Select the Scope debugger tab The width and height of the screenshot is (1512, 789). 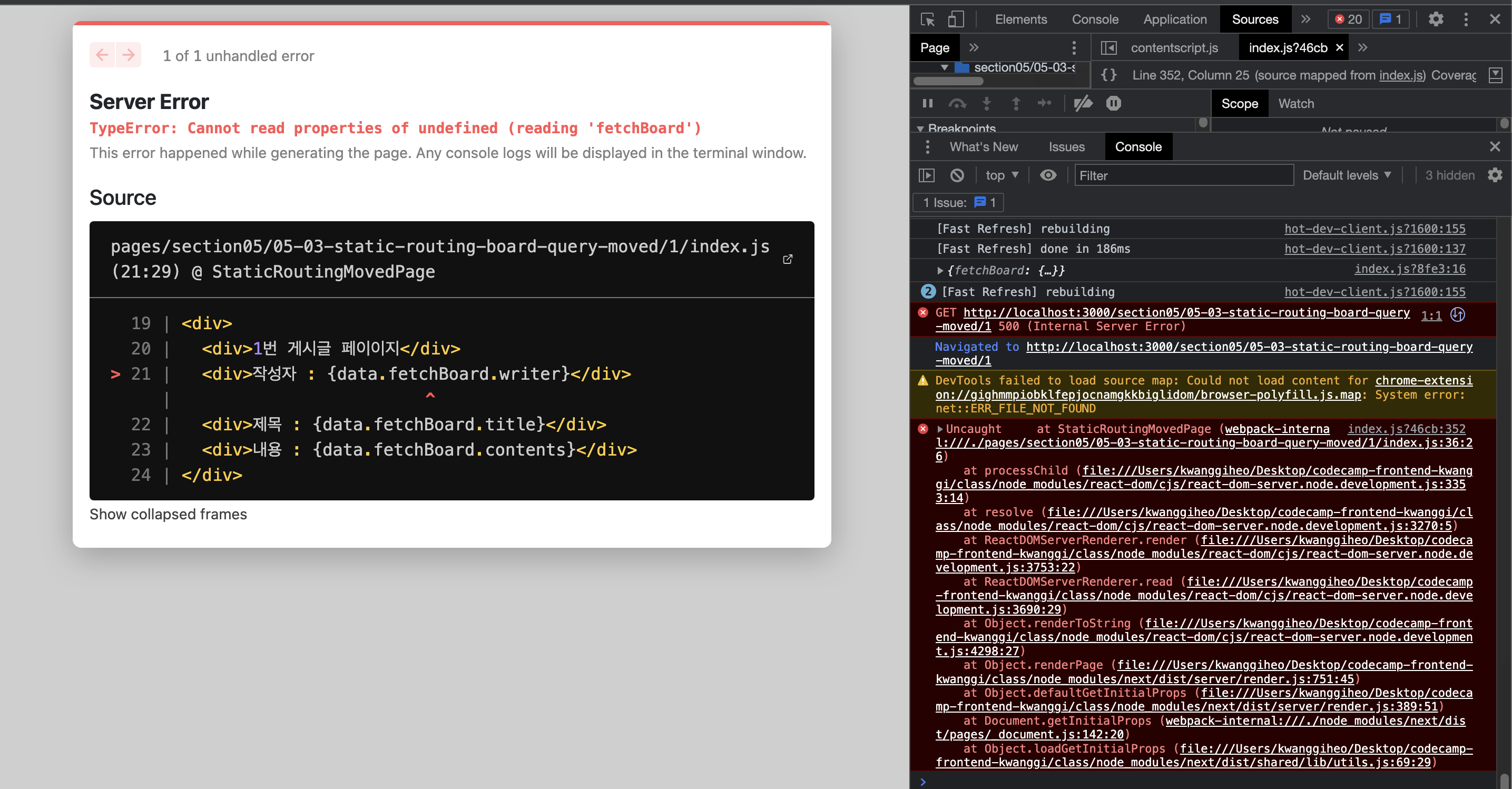[1240, 104]
